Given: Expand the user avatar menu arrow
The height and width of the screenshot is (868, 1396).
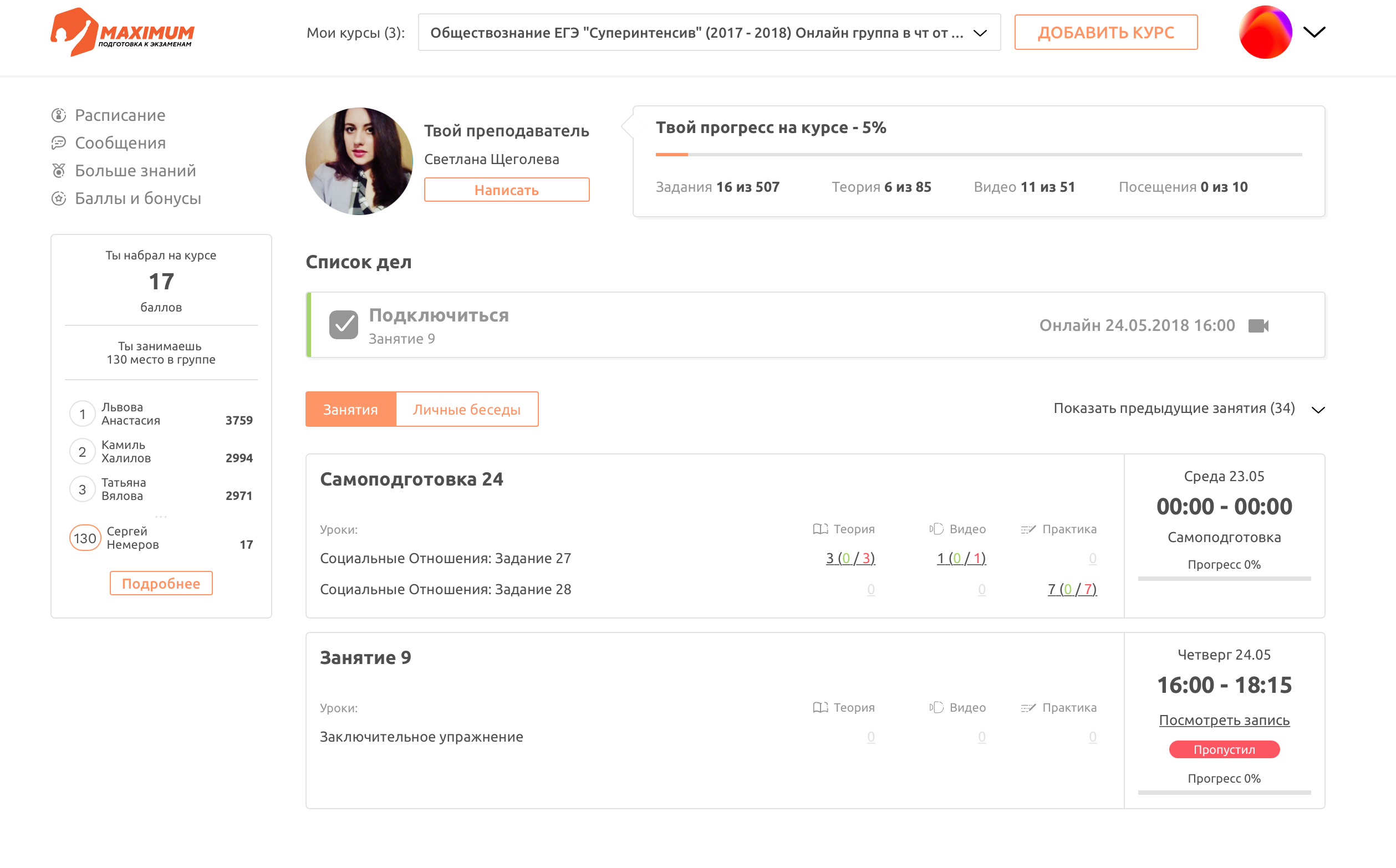Looking at the screenshot, I should 1314,32.
